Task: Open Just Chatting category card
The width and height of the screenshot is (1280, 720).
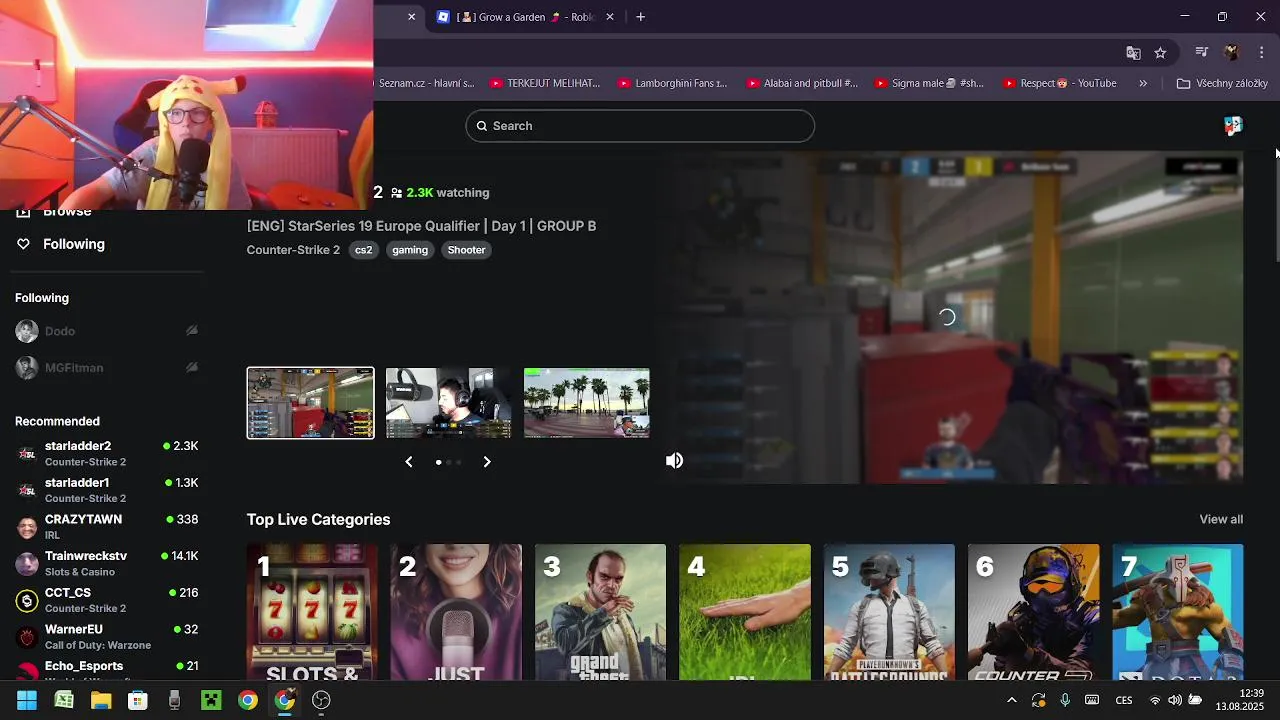Action: point(456,612)
